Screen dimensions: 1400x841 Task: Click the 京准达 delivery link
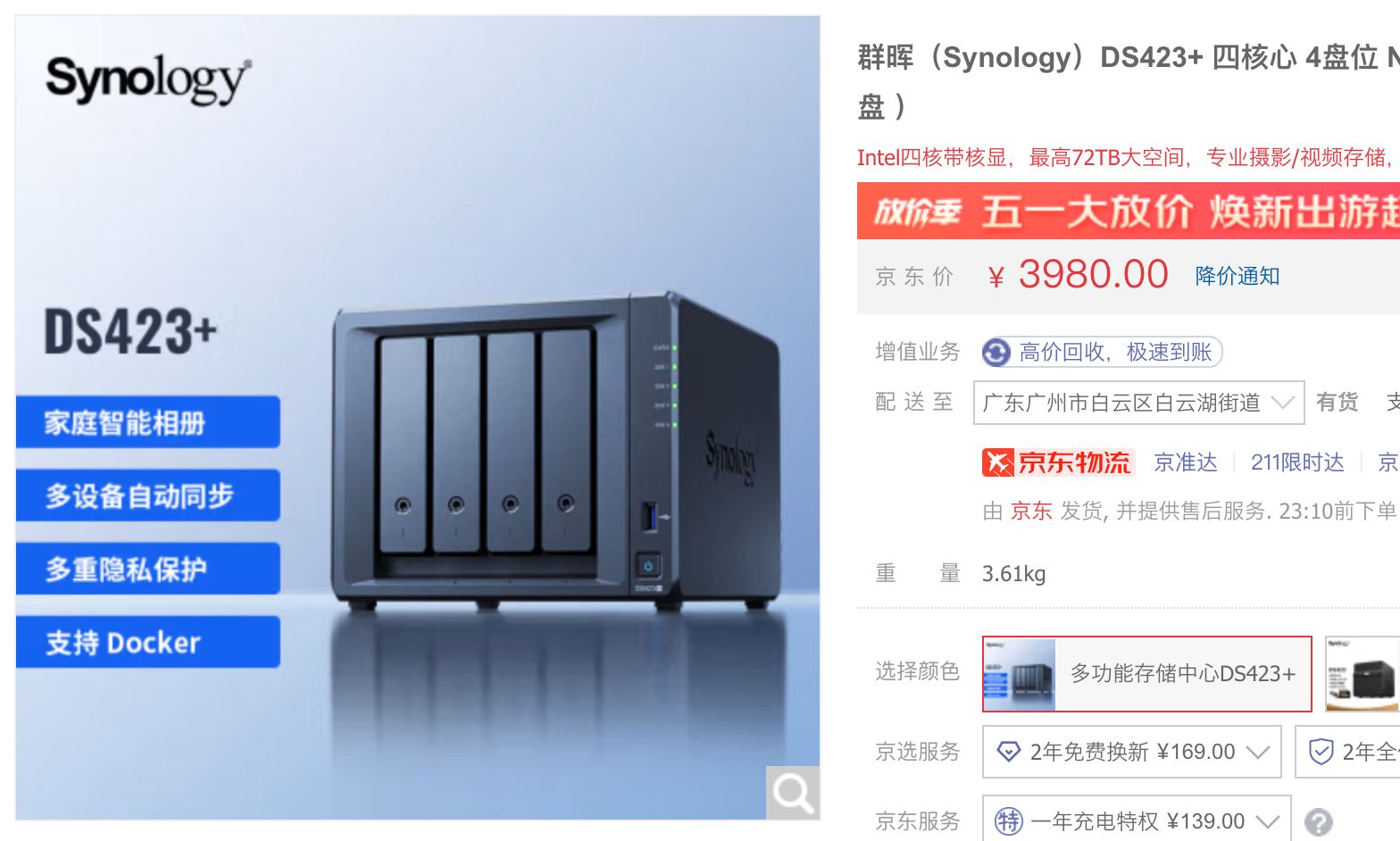pyautogui.click(x=1186, y=462)
